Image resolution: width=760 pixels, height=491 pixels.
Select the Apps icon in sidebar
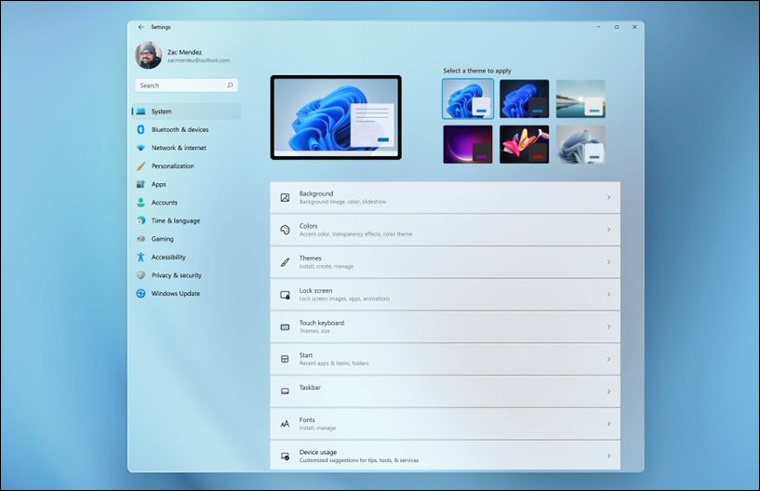141,184
